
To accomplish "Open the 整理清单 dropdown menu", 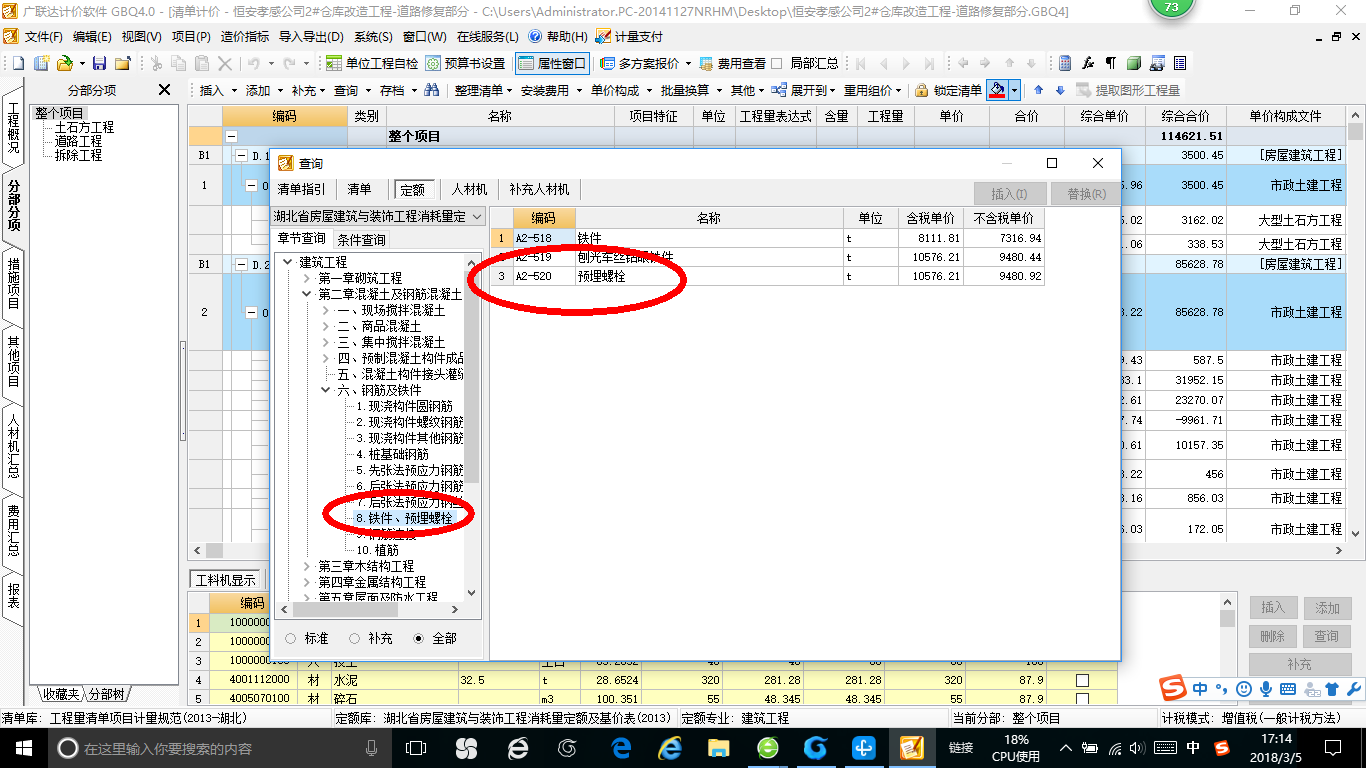I will (x=484, y=90).
